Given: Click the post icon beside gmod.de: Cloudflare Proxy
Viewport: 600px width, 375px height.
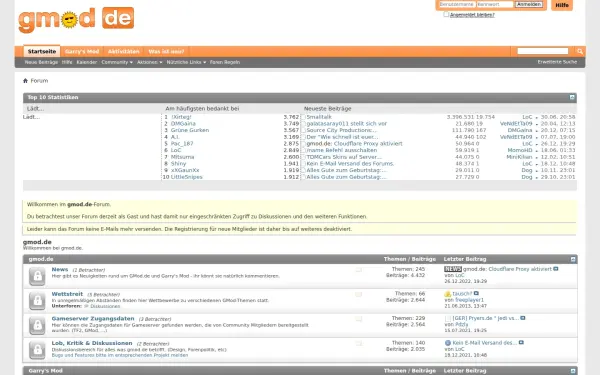Looking at the screenshot, I should coord(303,144).
